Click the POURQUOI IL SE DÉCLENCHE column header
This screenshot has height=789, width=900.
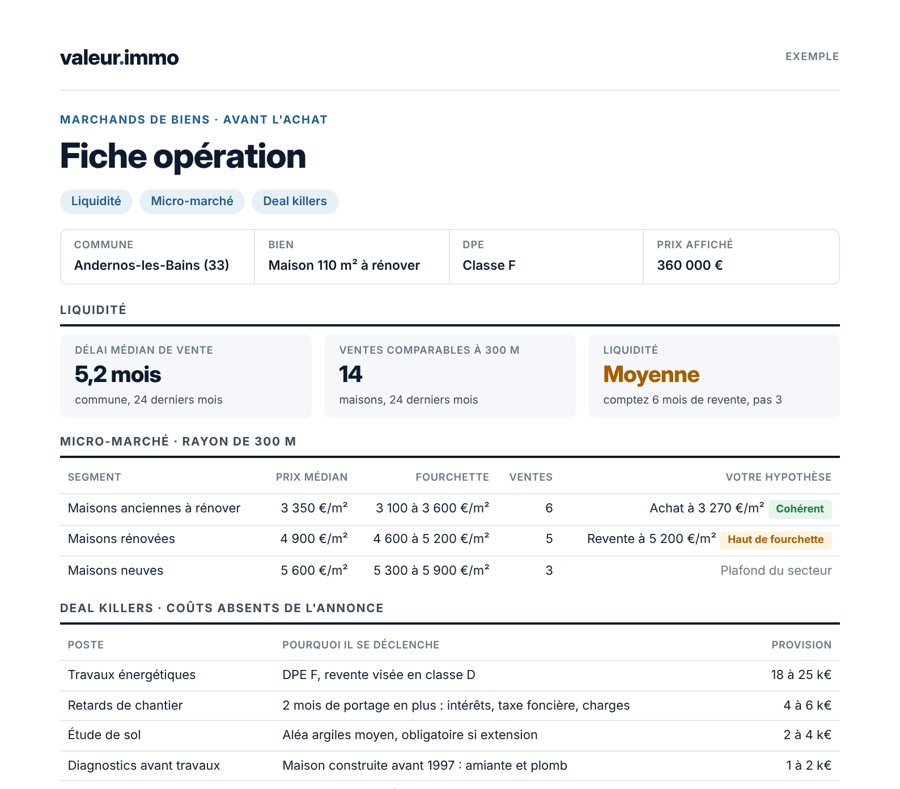[x=360, y=645]
